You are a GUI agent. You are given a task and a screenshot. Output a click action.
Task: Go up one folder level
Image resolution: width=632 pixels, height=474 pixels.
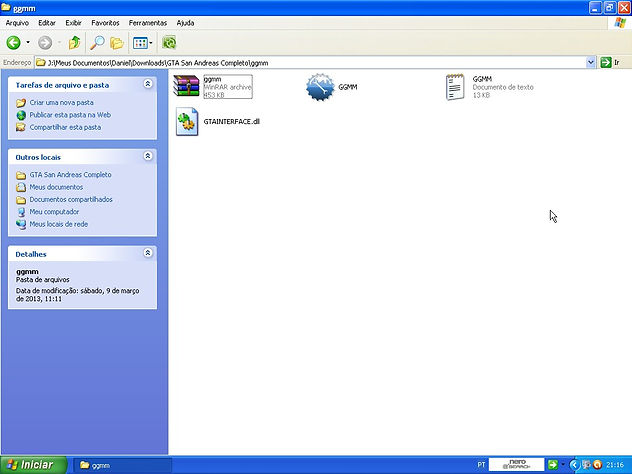pyautogui.click(x=74, y=43)
